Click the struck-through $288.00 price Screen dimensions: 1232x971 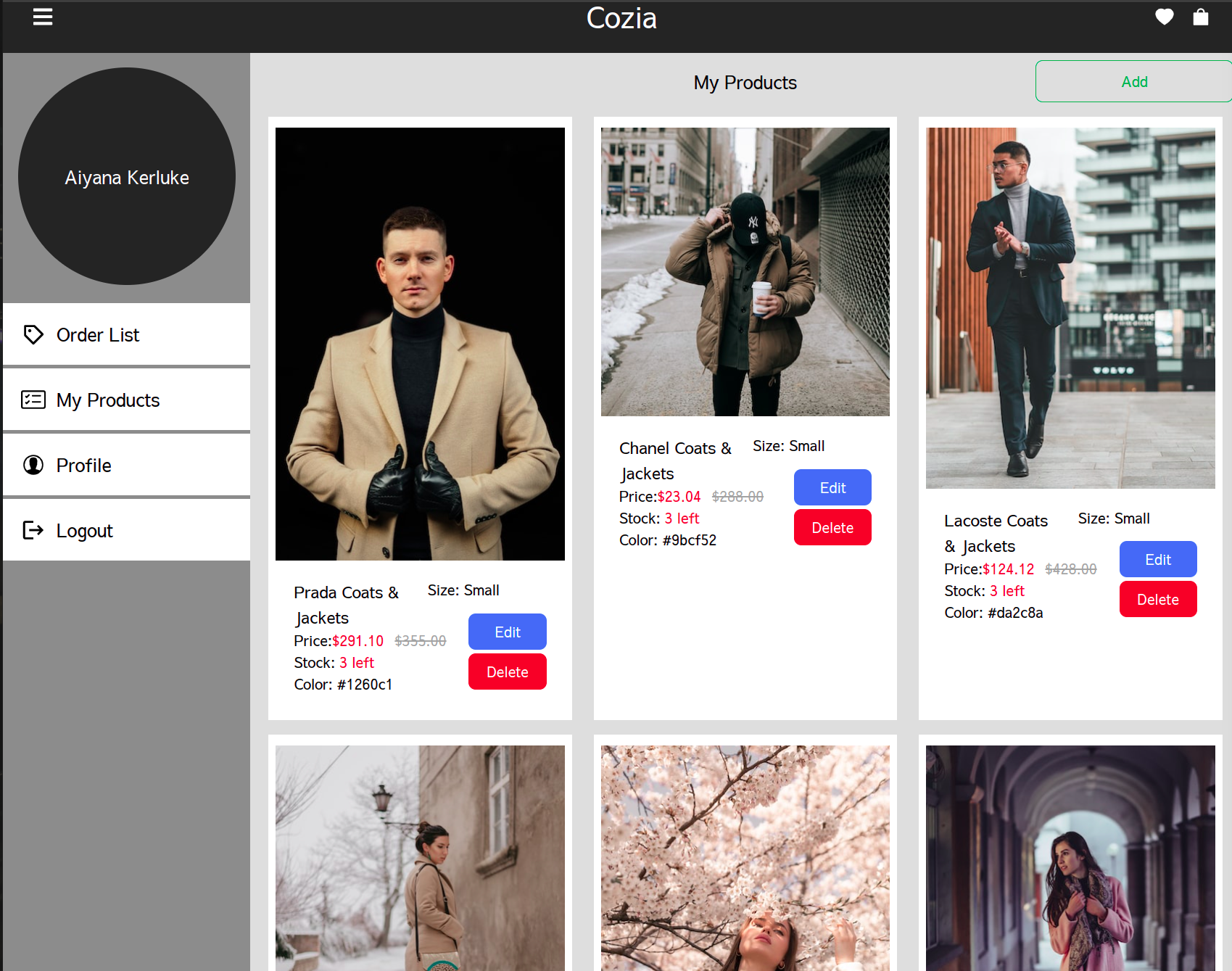coord(737,497)
